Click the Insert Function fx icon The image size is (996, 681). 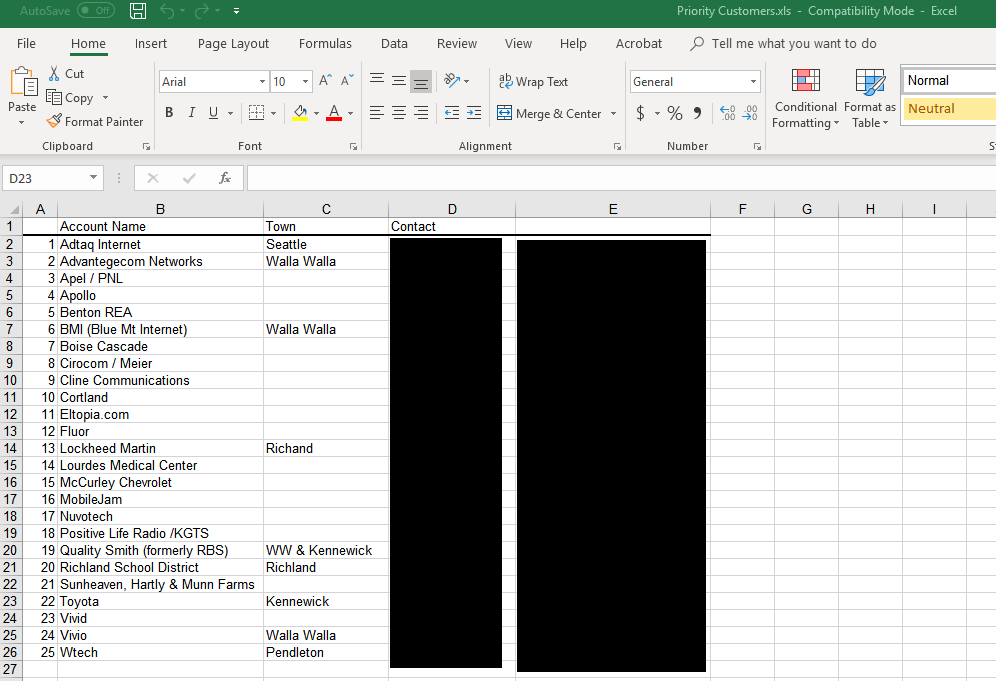[x=225, y=179]
